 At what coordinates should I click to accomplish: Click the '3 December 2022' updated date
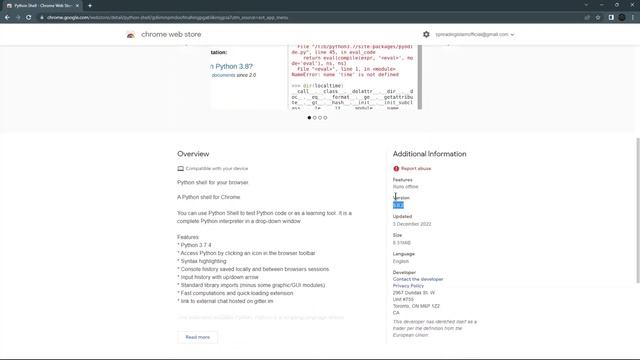(x=412, y=224)
